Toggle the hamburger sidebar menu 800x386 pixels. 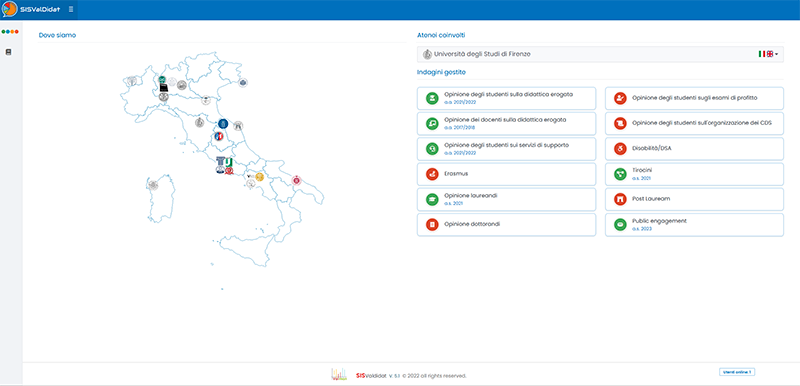click(71, 9)
